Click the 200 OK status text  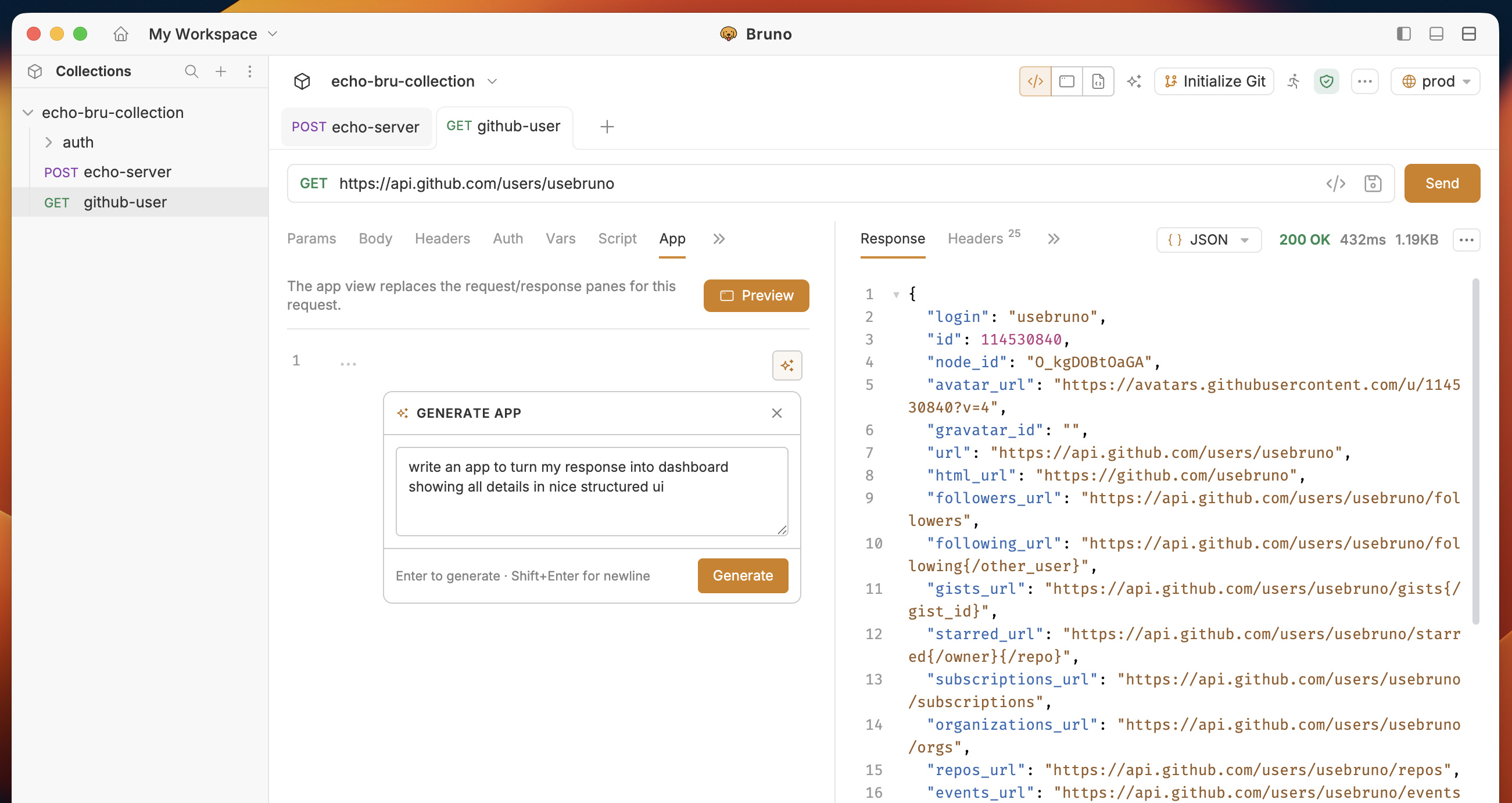pos(1305,239)
